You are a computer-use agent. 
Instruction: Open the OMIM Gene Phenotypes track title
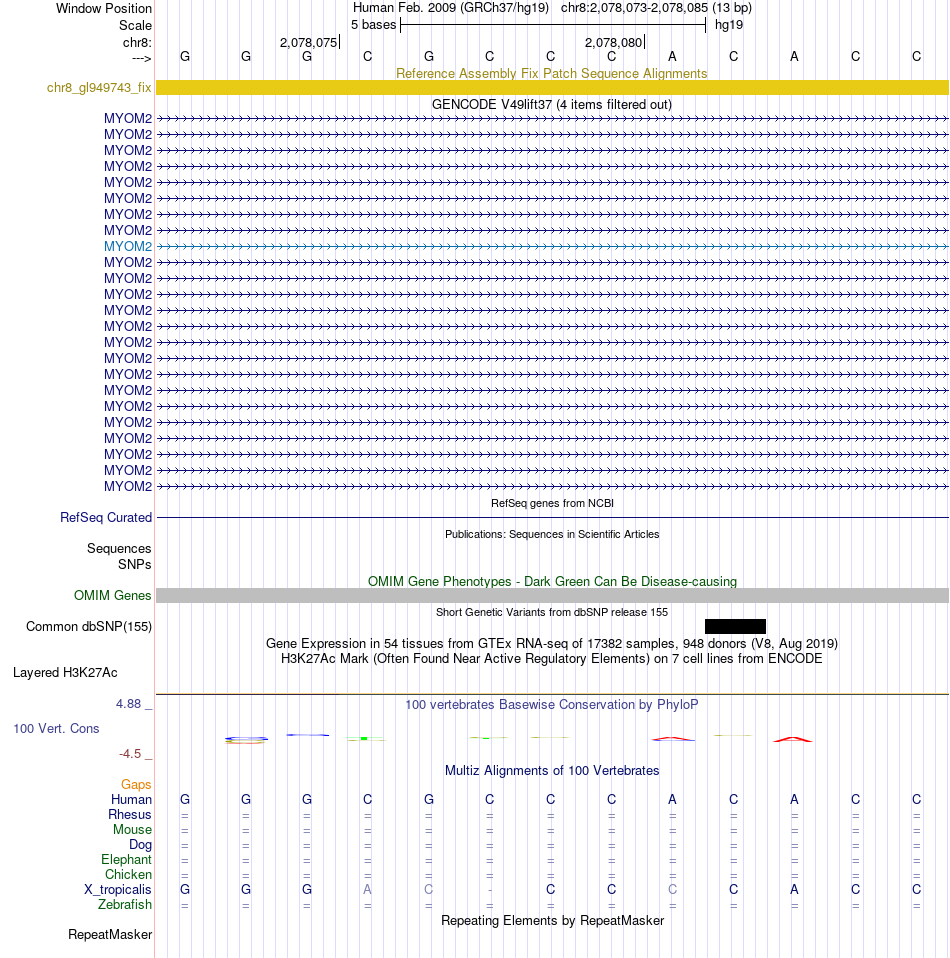pos(552,582)
